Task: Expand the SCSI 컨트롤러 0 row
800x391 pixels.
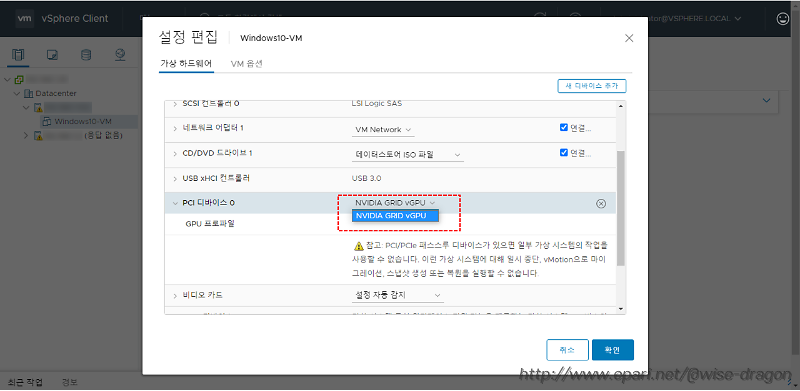Action: click(175, 104)
